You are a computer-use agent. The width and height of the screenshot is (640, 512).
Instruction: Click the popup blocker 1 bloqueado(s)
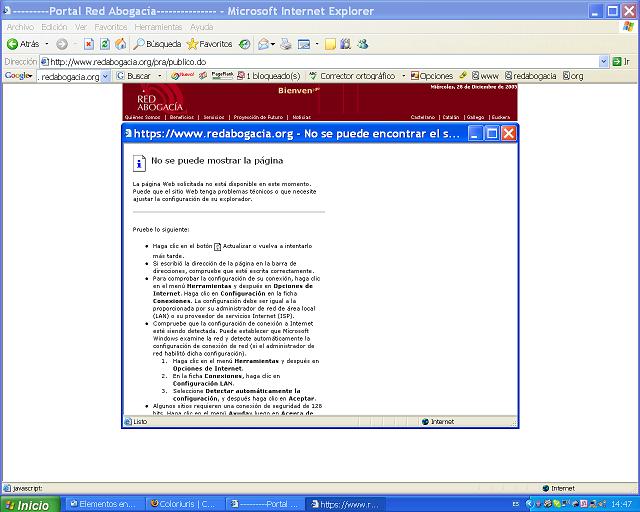[x=269, y=76]
